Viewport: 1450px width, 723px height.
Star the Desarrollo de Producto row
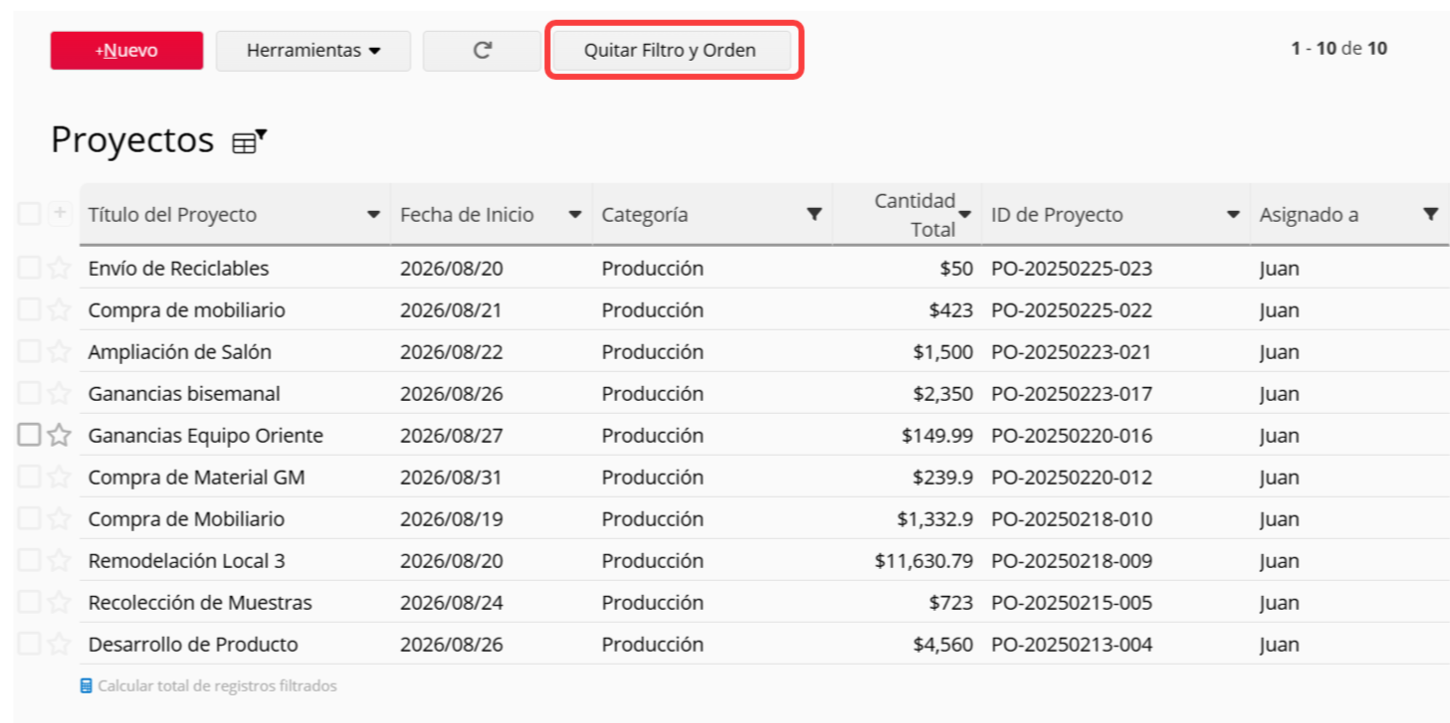(60, 644)
